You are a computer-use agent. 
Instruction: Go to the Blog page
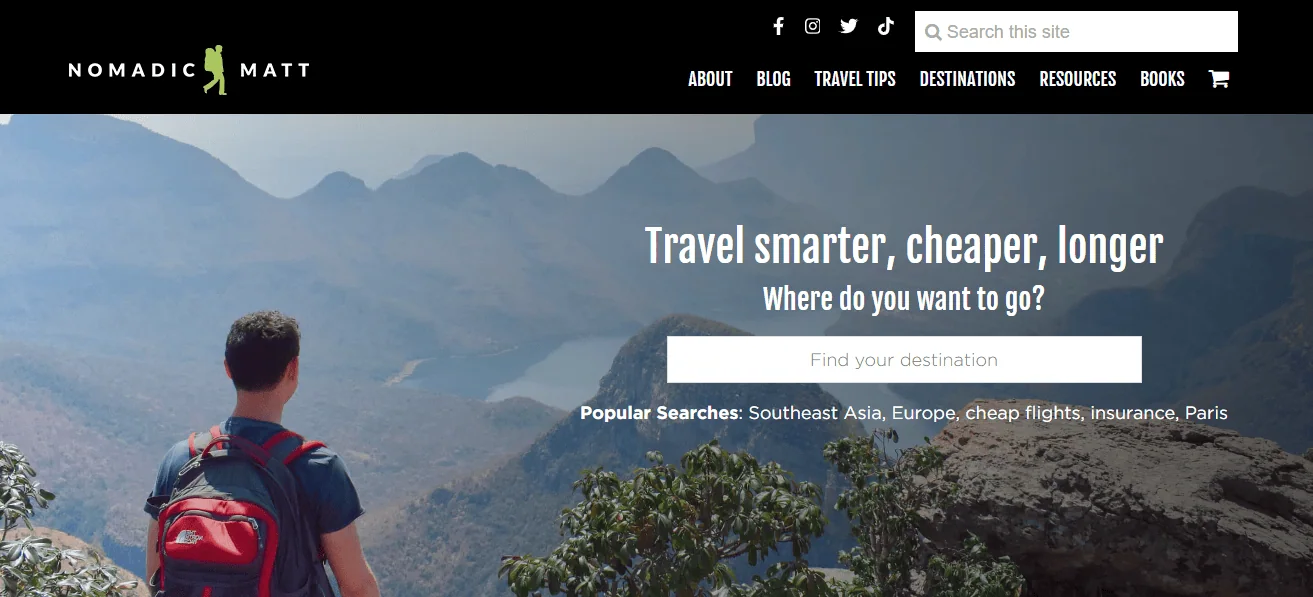pyautogui.click(x=773, y=79)
